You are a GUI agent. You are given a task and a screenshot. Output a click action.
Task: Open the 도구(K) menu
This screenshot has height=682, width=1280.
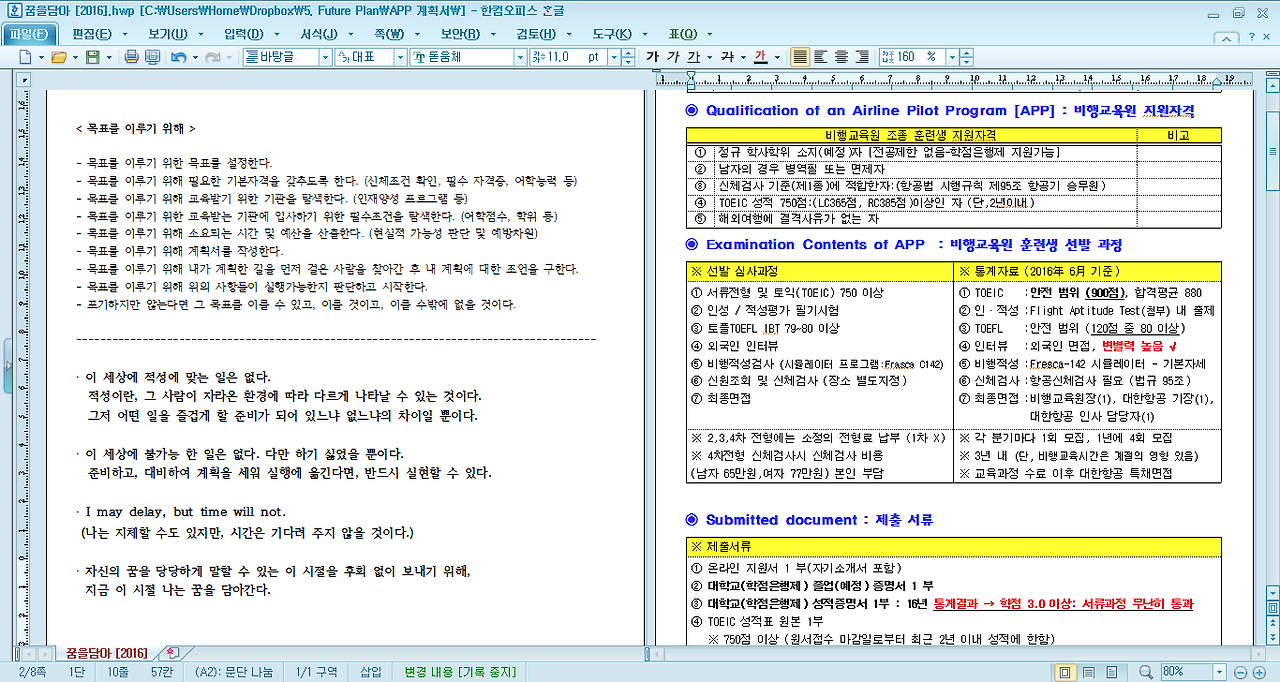point(613,34)
